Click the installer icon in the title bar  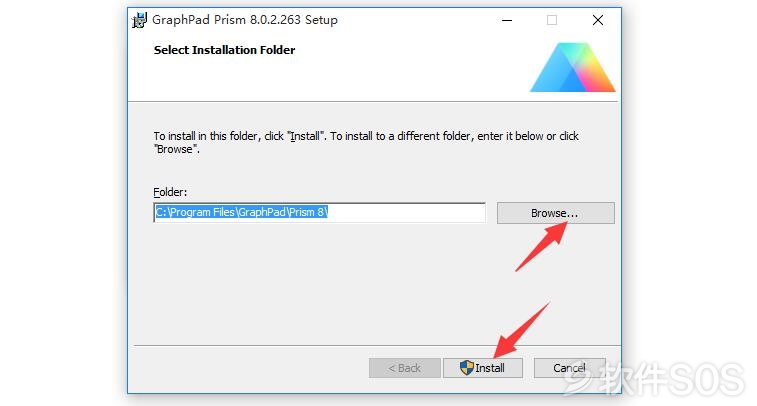(x=139, y=20)
